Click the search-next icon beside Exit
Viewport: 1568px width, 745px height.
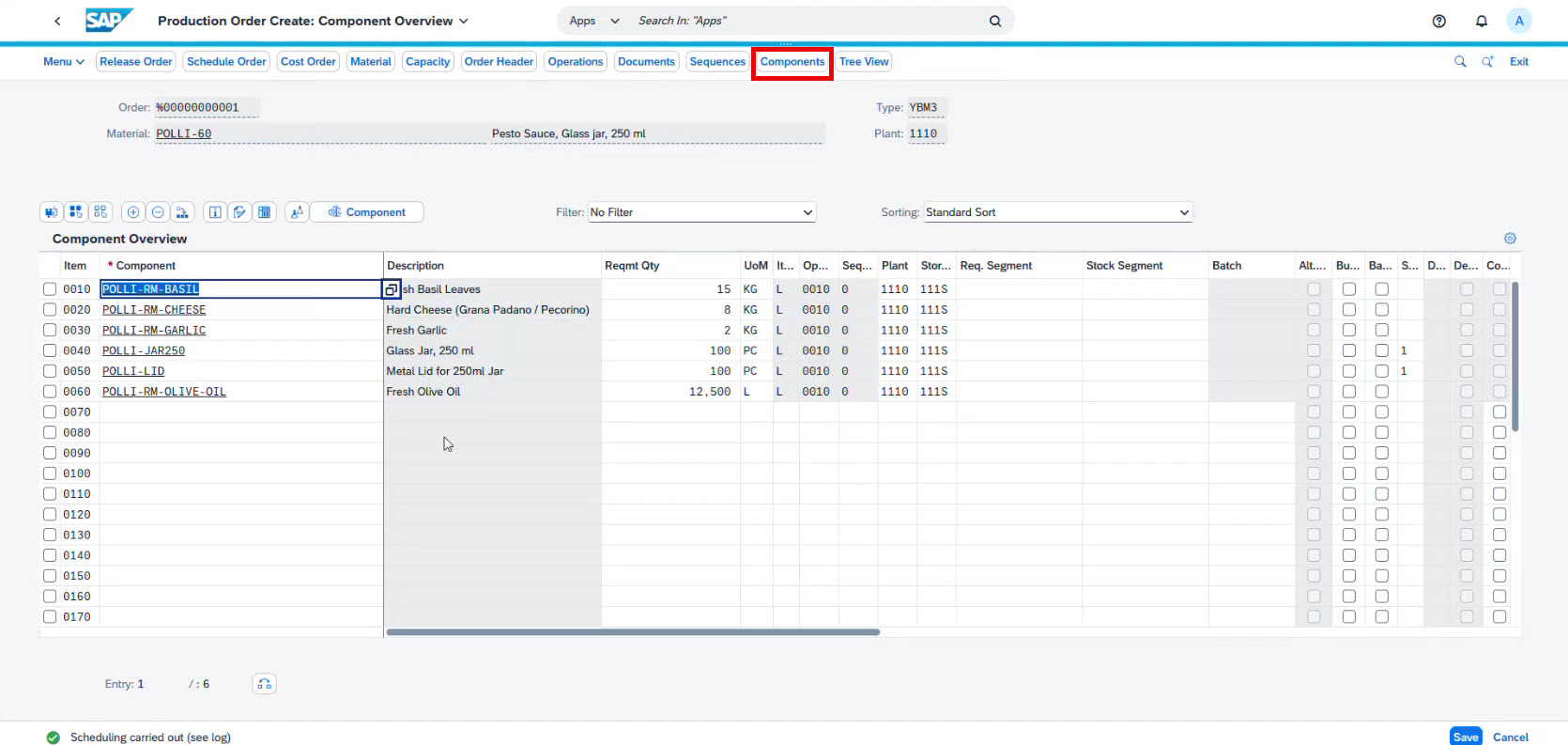[x=1487, y=61]
